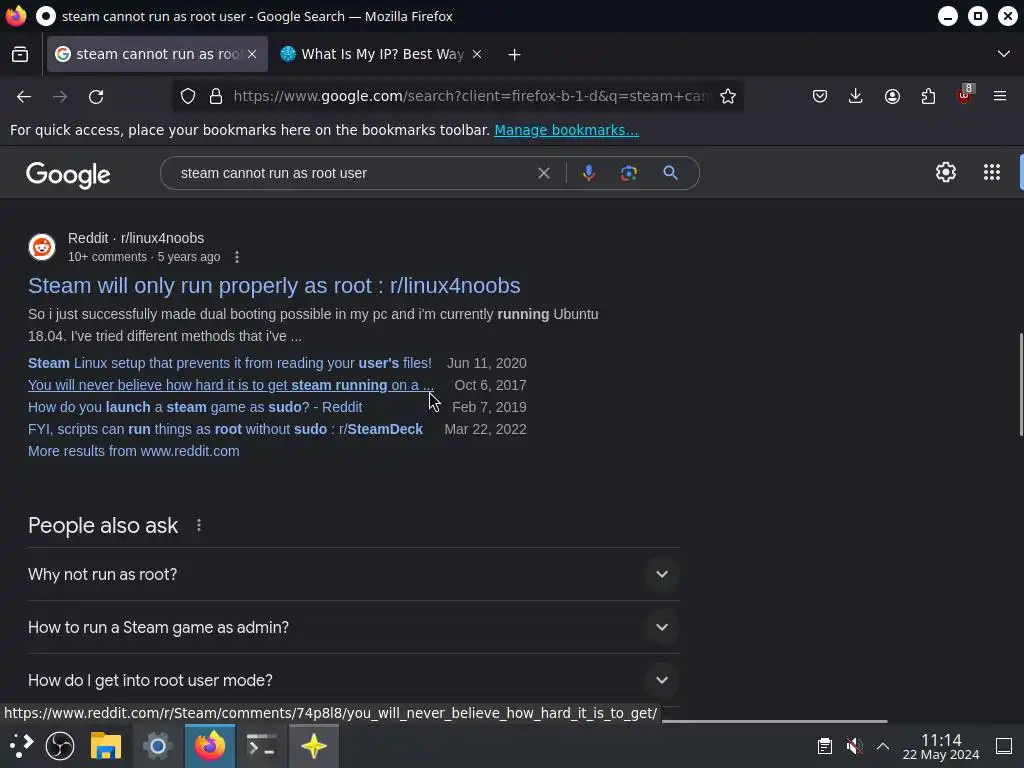Save page to Pocket

(x=820, y=97)
